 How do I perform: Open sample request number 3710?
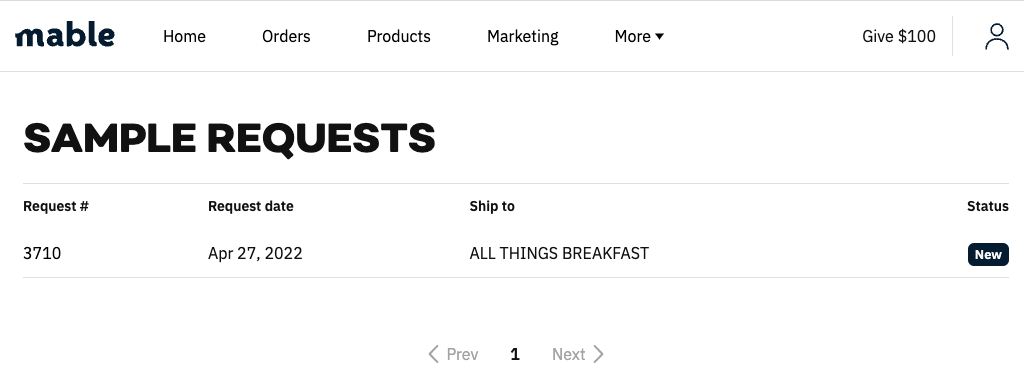(x=42, y=254)
